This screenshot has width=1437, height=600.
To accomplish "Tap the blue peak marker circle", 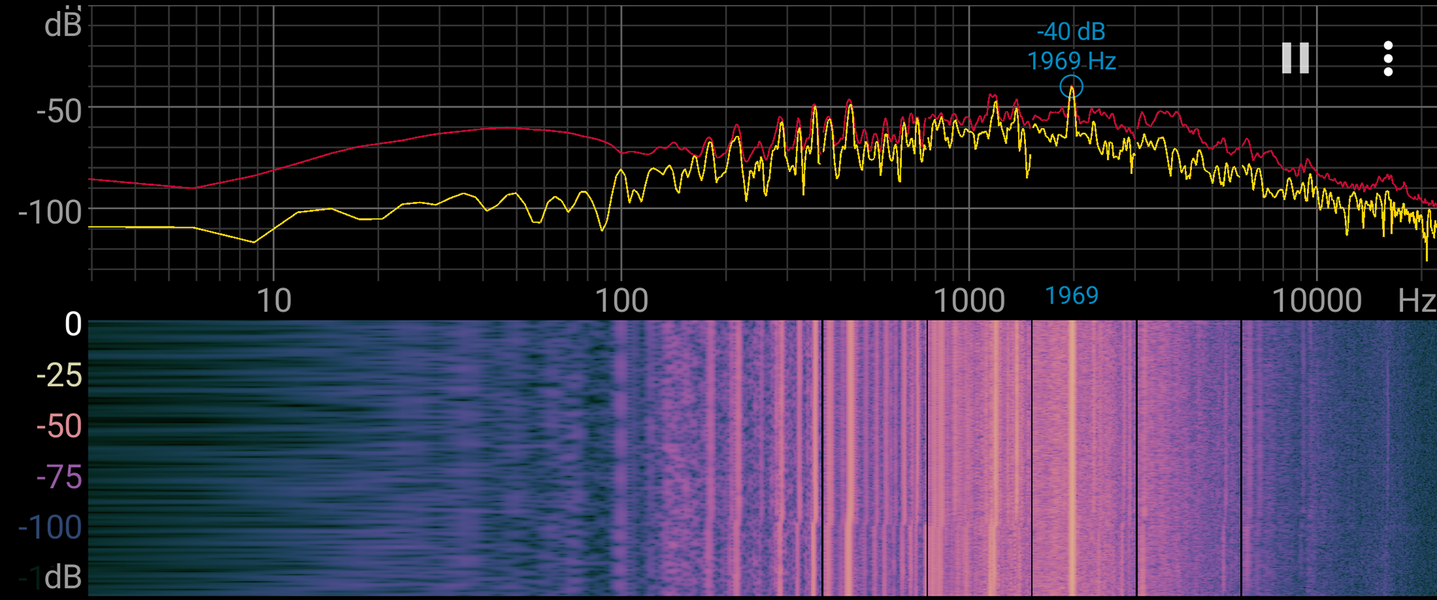I will click(x=1071, y=87).
